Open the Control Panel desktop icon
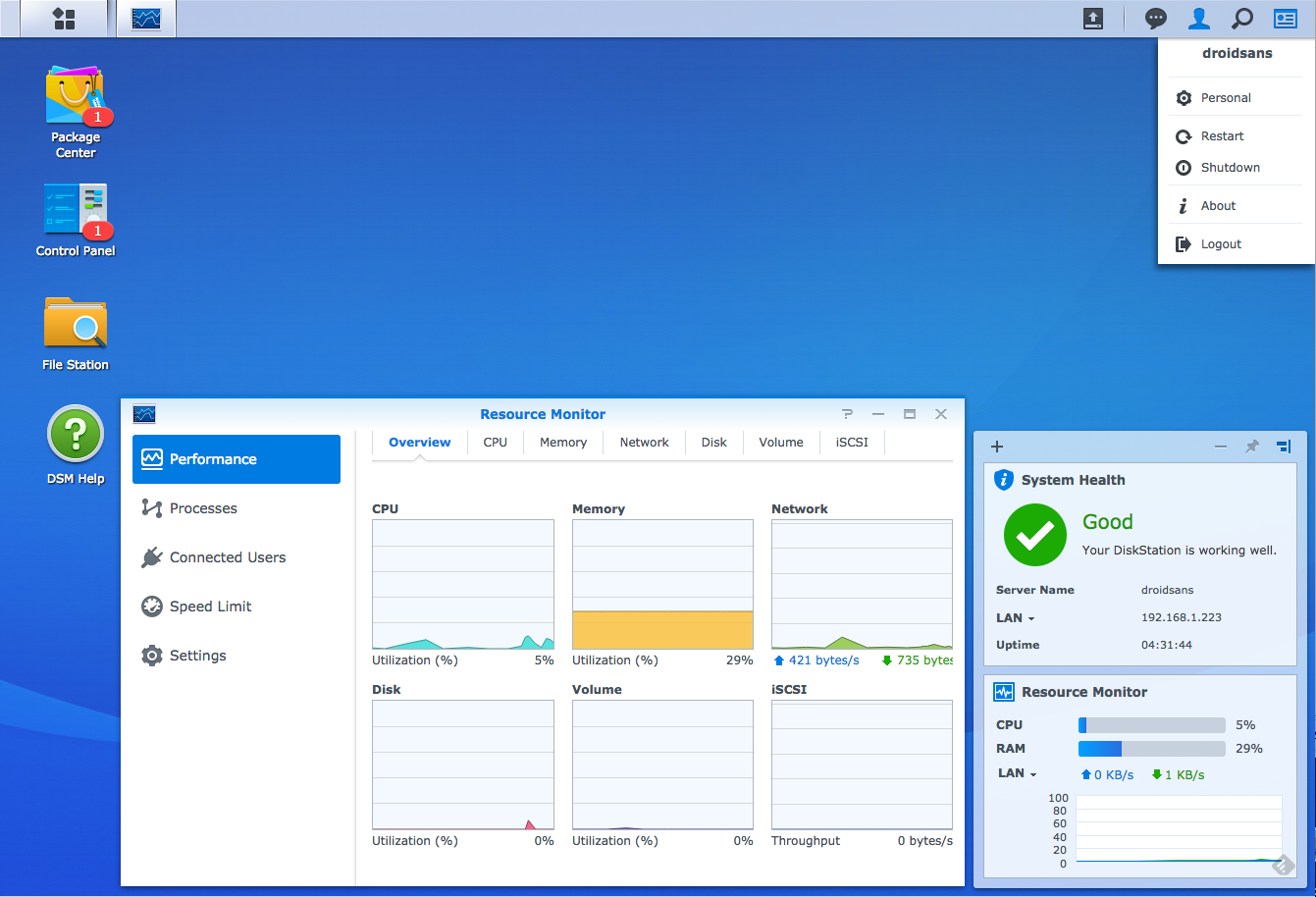The width and height of the screenshot is (1316, 897). 76,220
